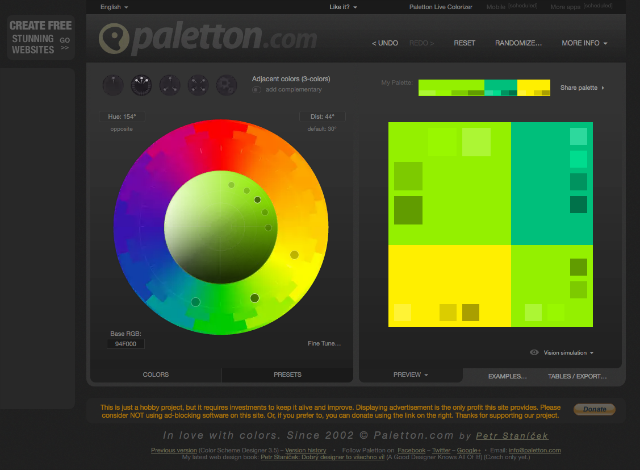Click the yellow secondary hue dot on the wheel

tap(294, 255)
